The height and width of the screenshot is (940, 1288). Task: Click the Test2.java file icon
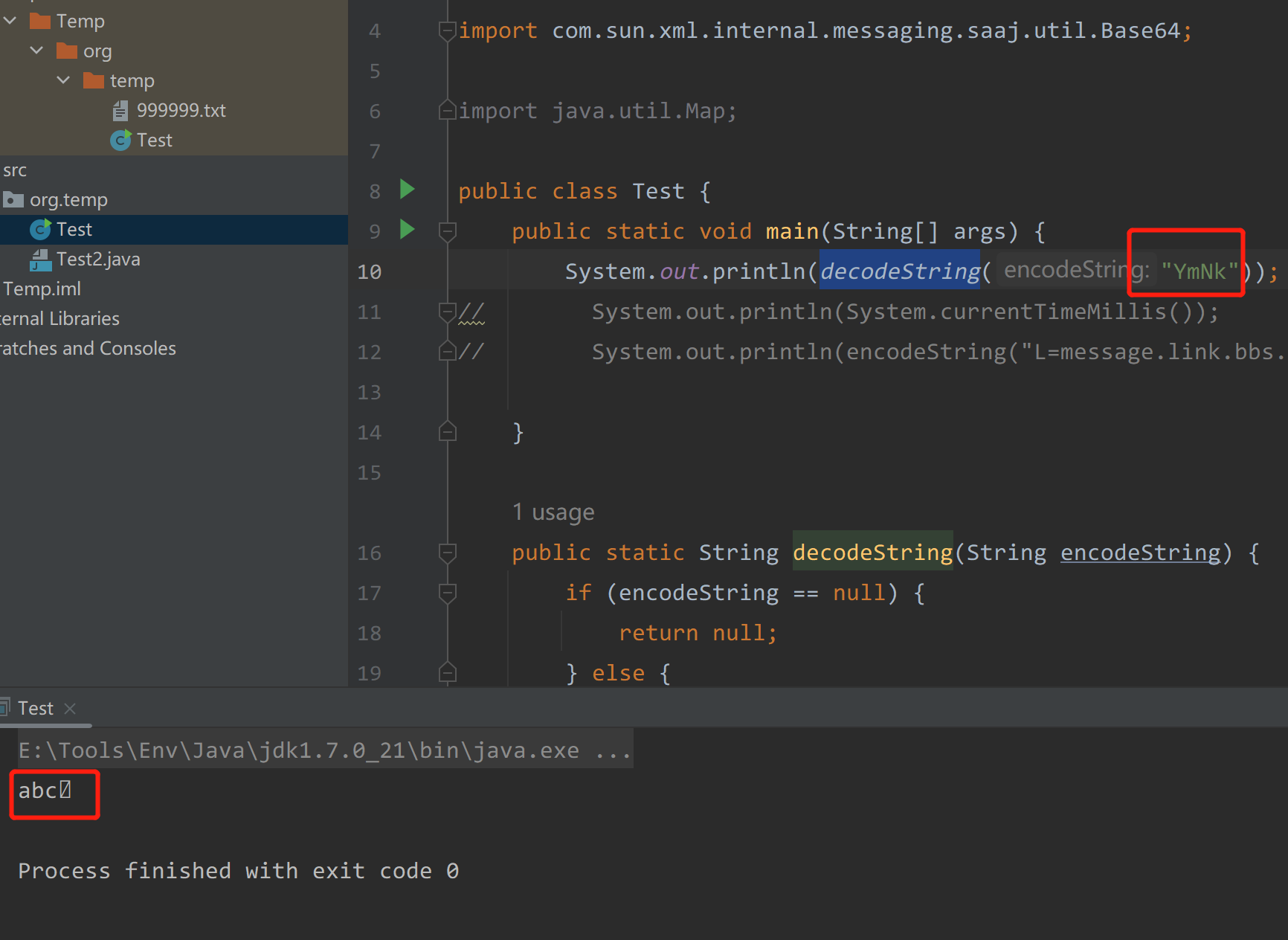pos(40,260)
